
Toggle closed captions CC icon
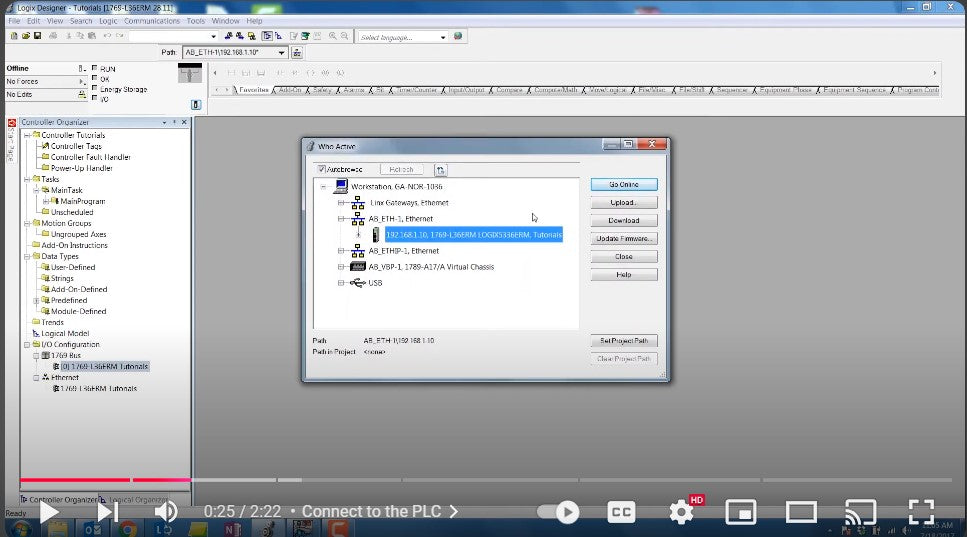tap(622, 512)
